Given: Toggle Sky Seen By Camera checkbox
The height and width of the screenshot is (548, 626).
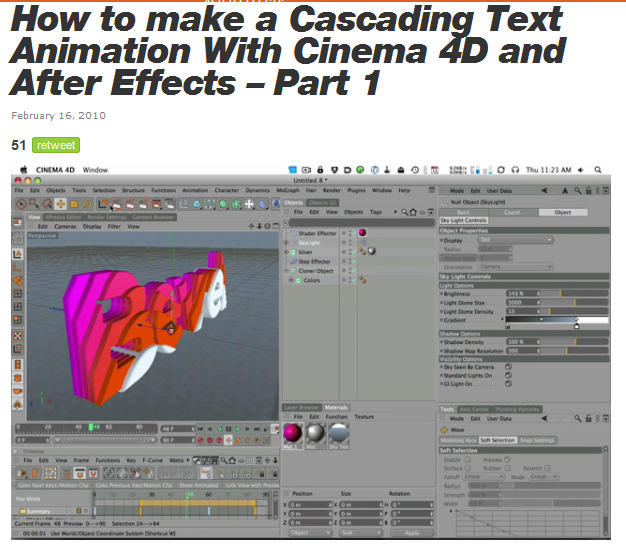Looking at the screenshot, I should (x=508, y=367).
